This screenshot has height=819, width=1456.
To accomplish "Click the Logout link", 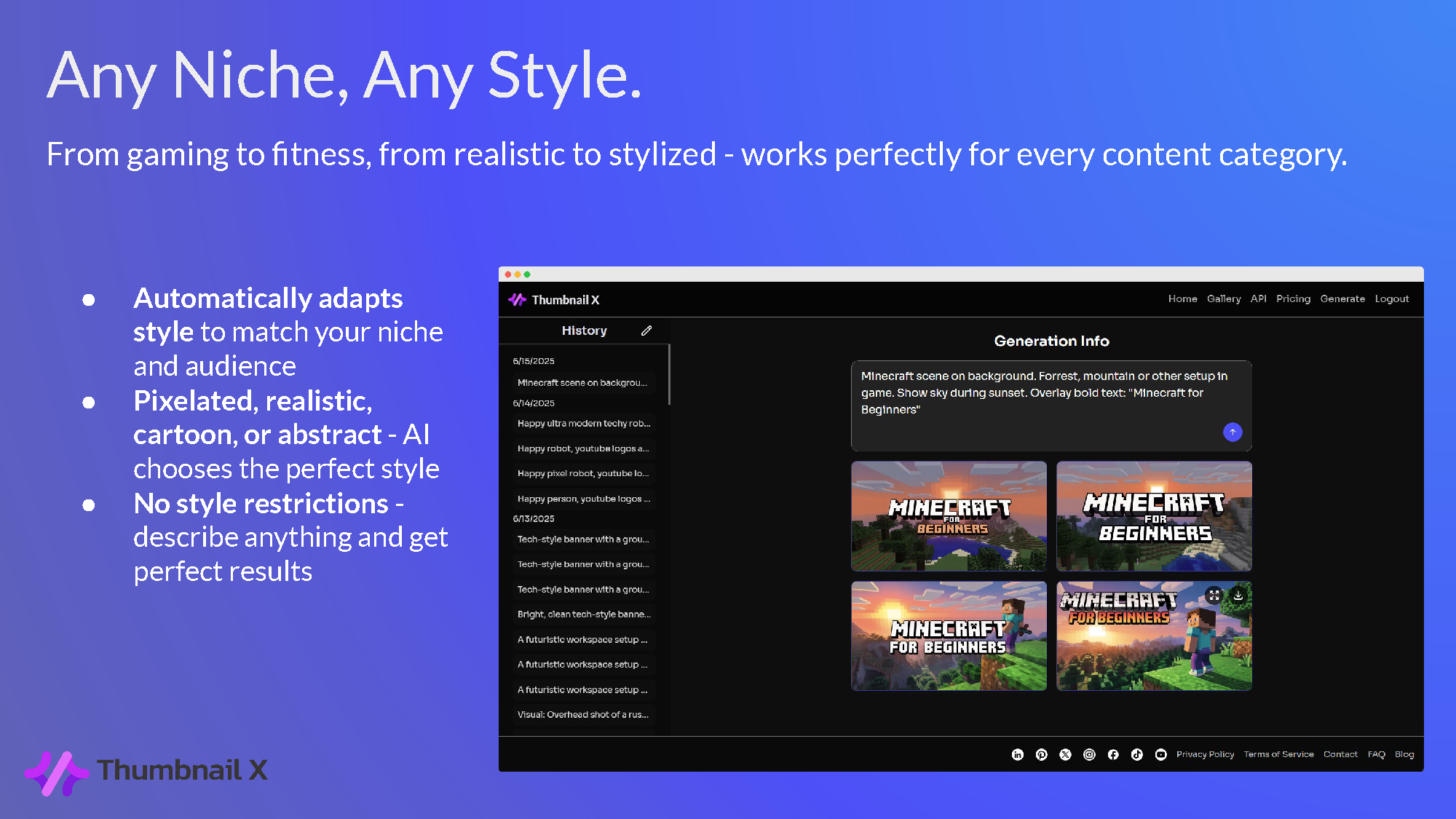I will pyautogui.click(x=1391, y=299).
